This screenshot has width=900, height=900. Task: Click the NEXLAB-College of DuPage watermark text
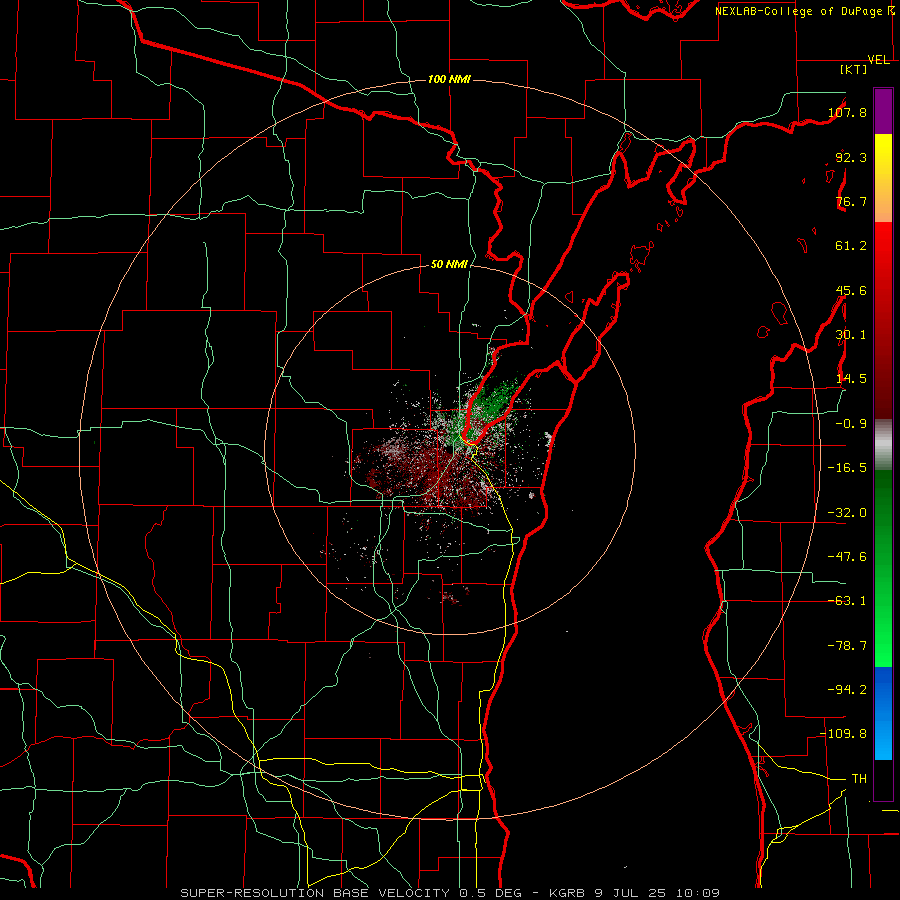[800, 11]
